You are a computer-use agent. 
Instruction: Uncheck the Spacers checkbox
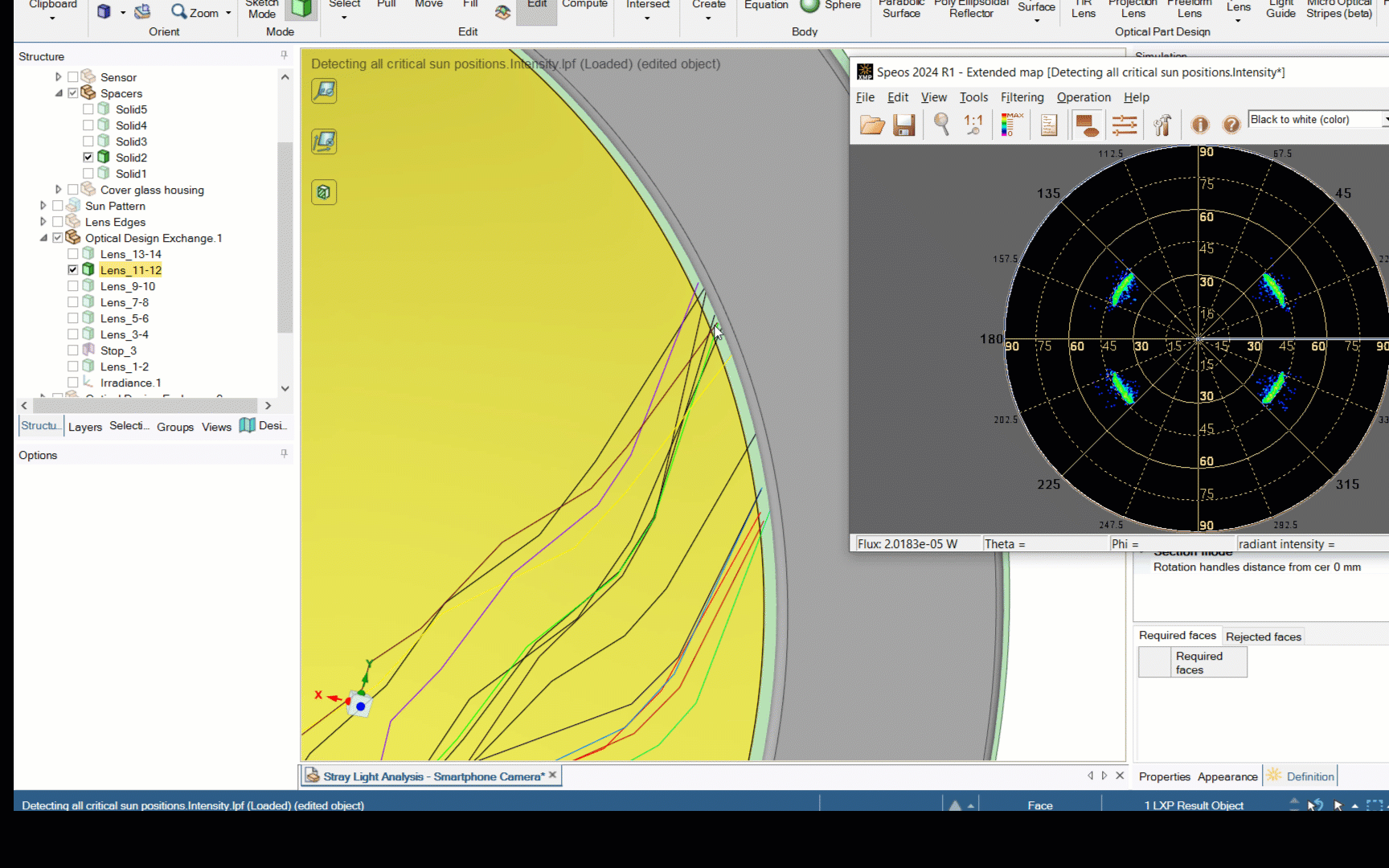point(73,93)
